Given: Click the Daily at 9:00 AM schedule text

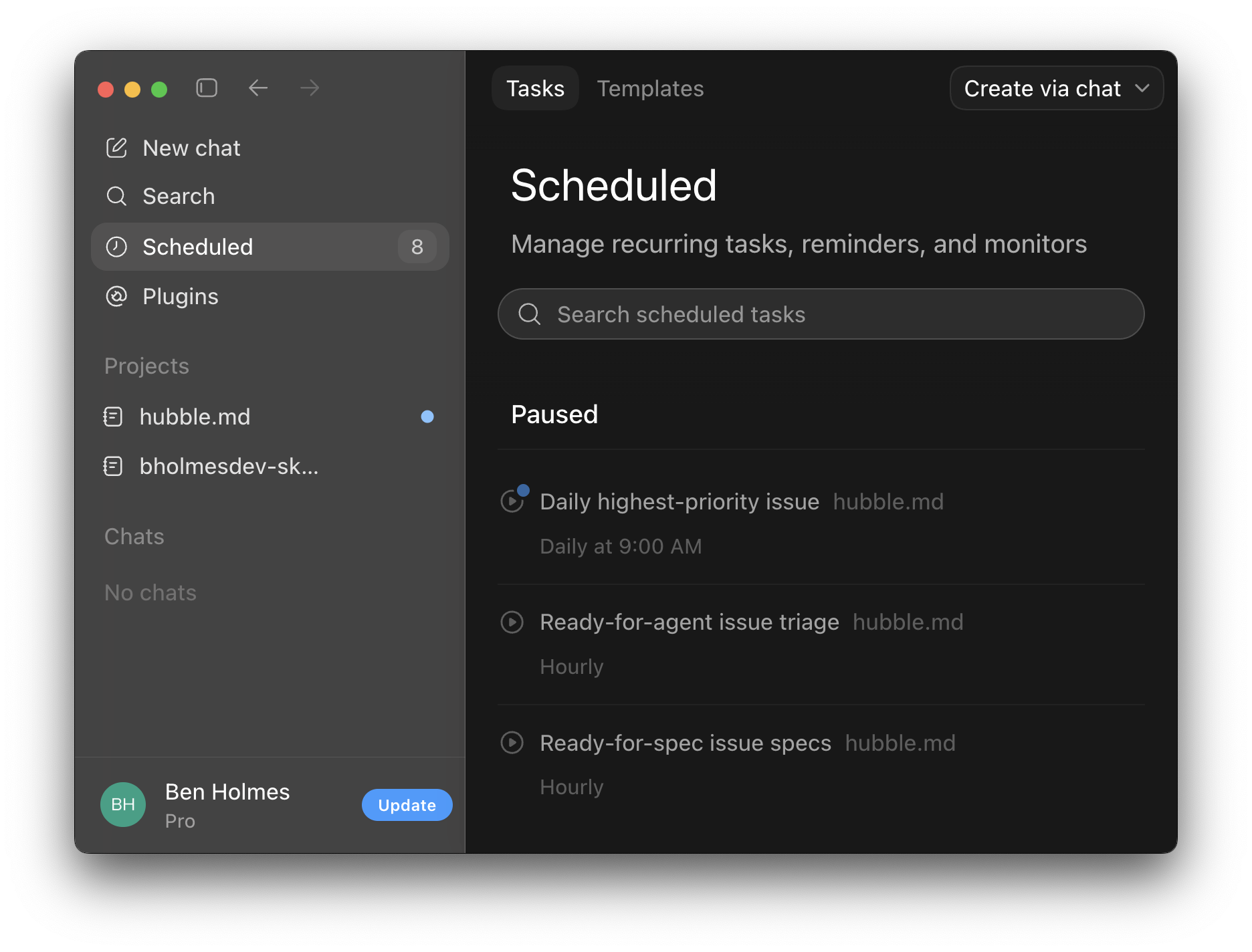Looking at the screenshot, I should [621, 546].
